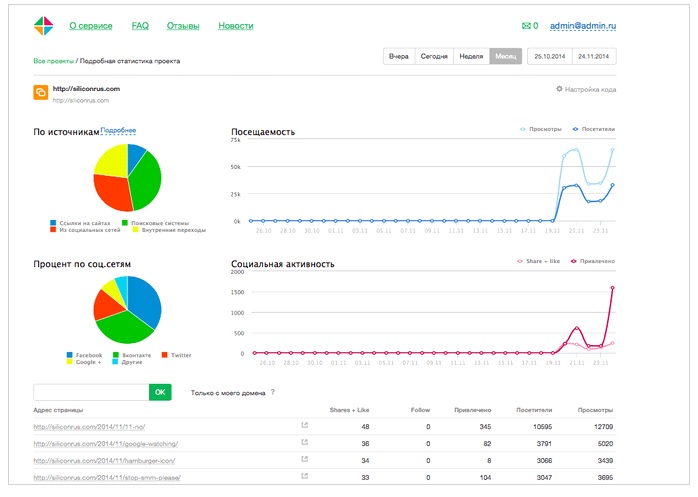Expand Подробнее details for sources
The height and width of the screenshot is (497, 698).
pos(118,130)
